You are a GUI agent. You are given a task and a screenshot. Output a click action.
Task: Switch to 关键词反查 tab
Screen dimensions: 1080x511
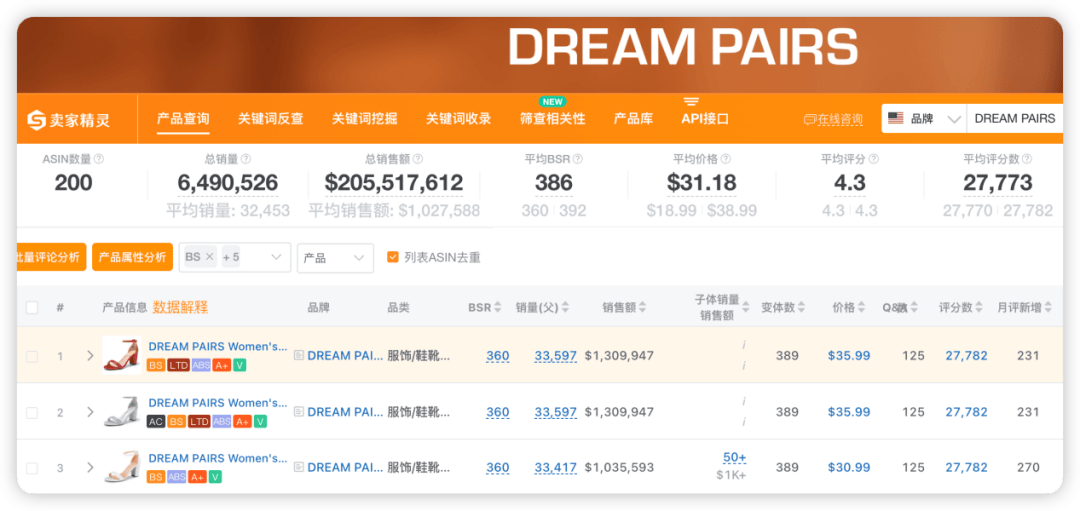click(270, 119)
